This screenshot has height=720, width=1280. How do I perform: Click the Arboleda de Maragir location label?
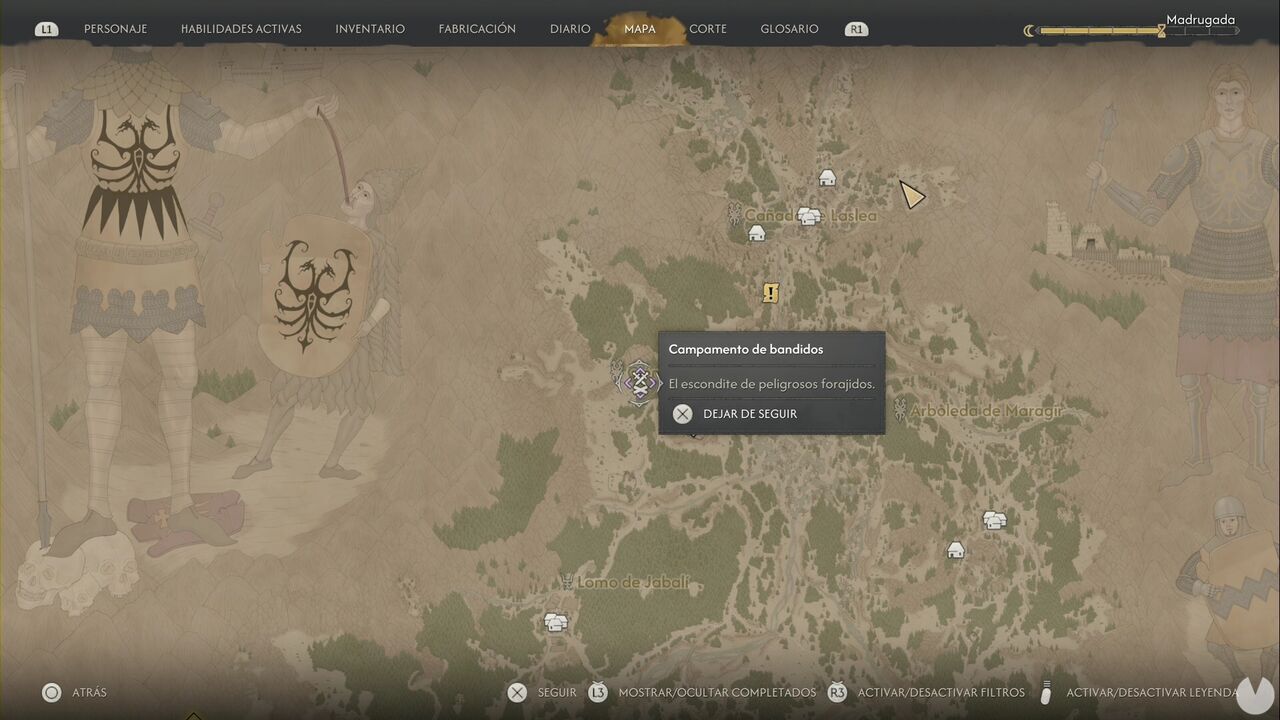986,410
